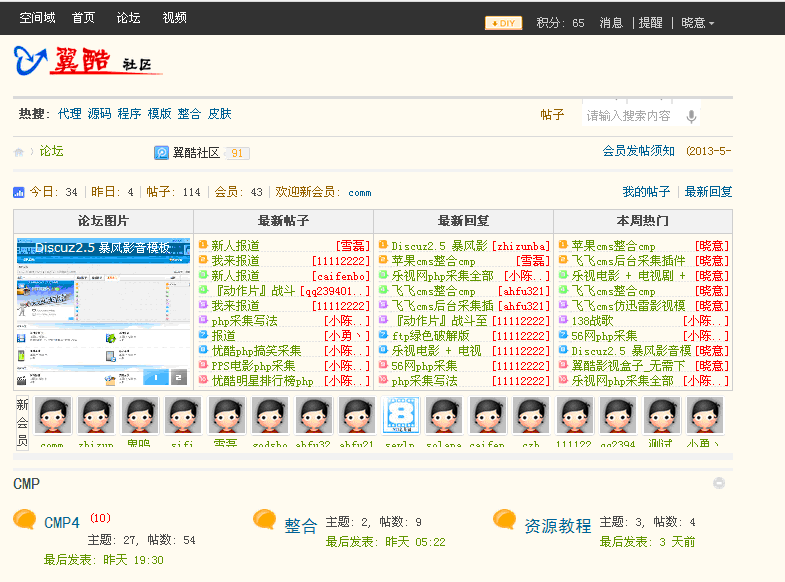Open 视频 in top navigation

pos(175,18)
